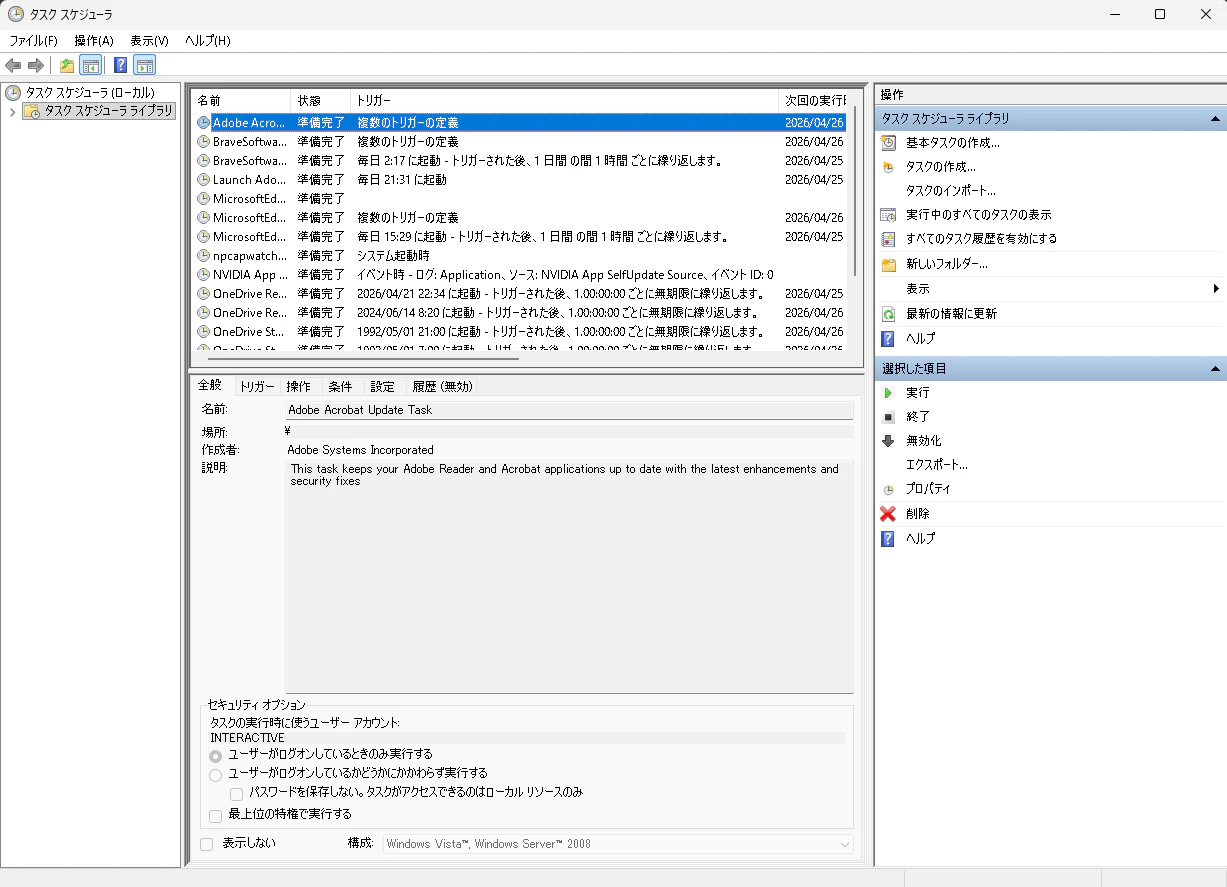Click the 無効化 down-arrow icon
Viewport: 1227px width, 887px height.
pos(888,441)
